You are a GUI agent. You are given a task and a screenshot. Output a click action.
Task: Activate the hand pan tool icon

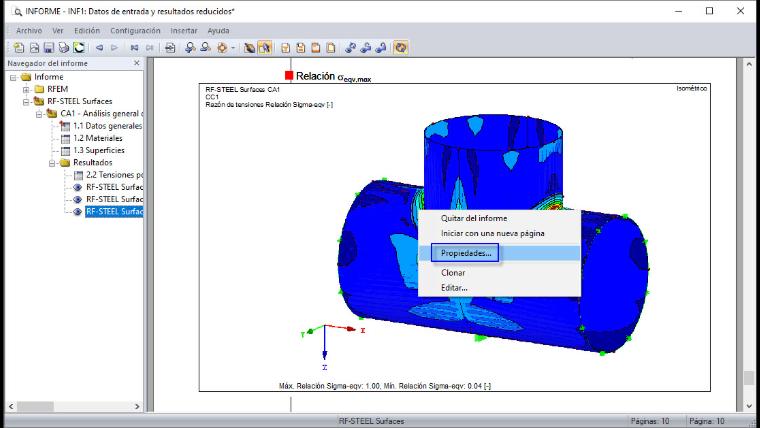(x=250, y=48)
